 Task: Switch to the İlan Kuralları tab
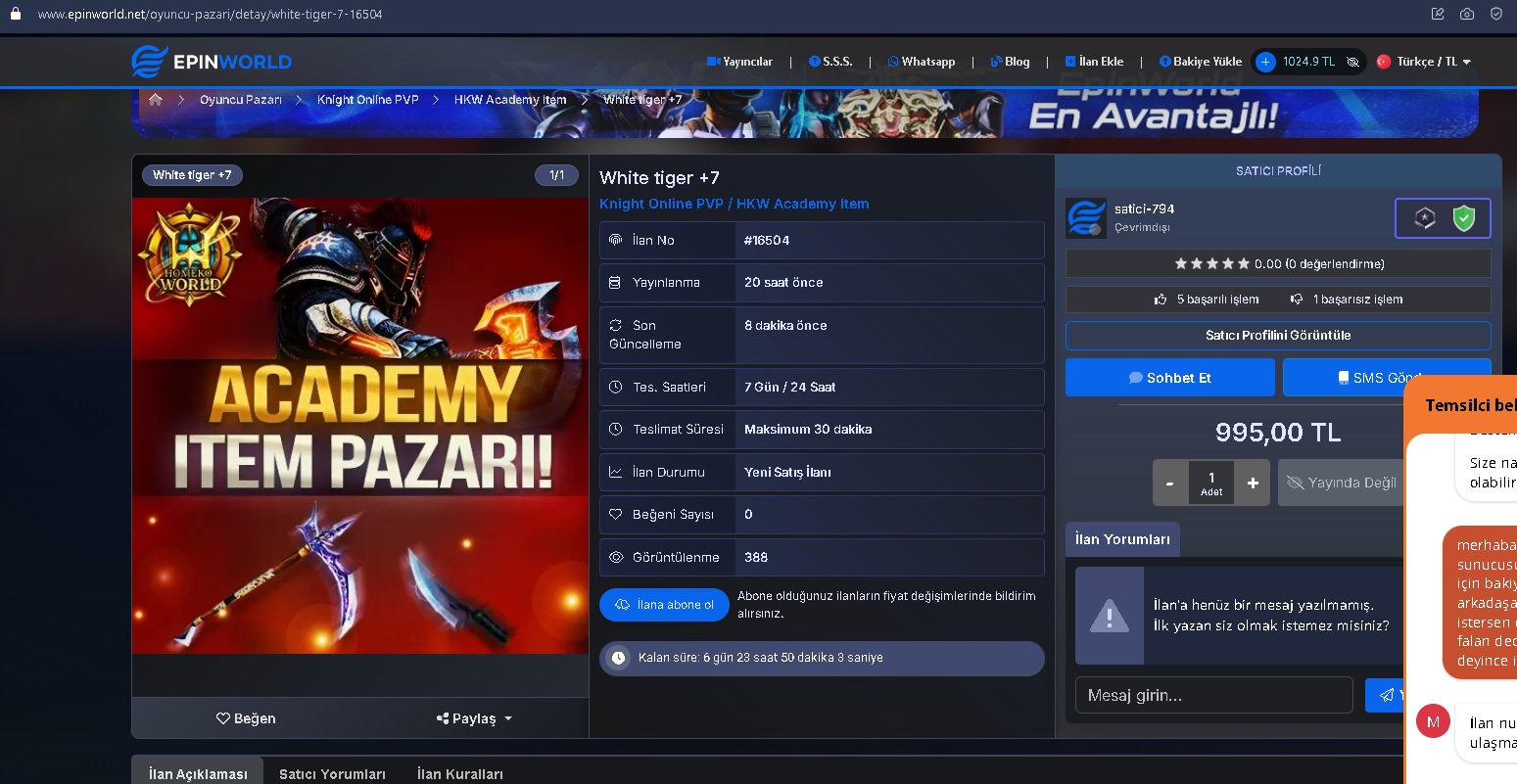pos(459,773)
